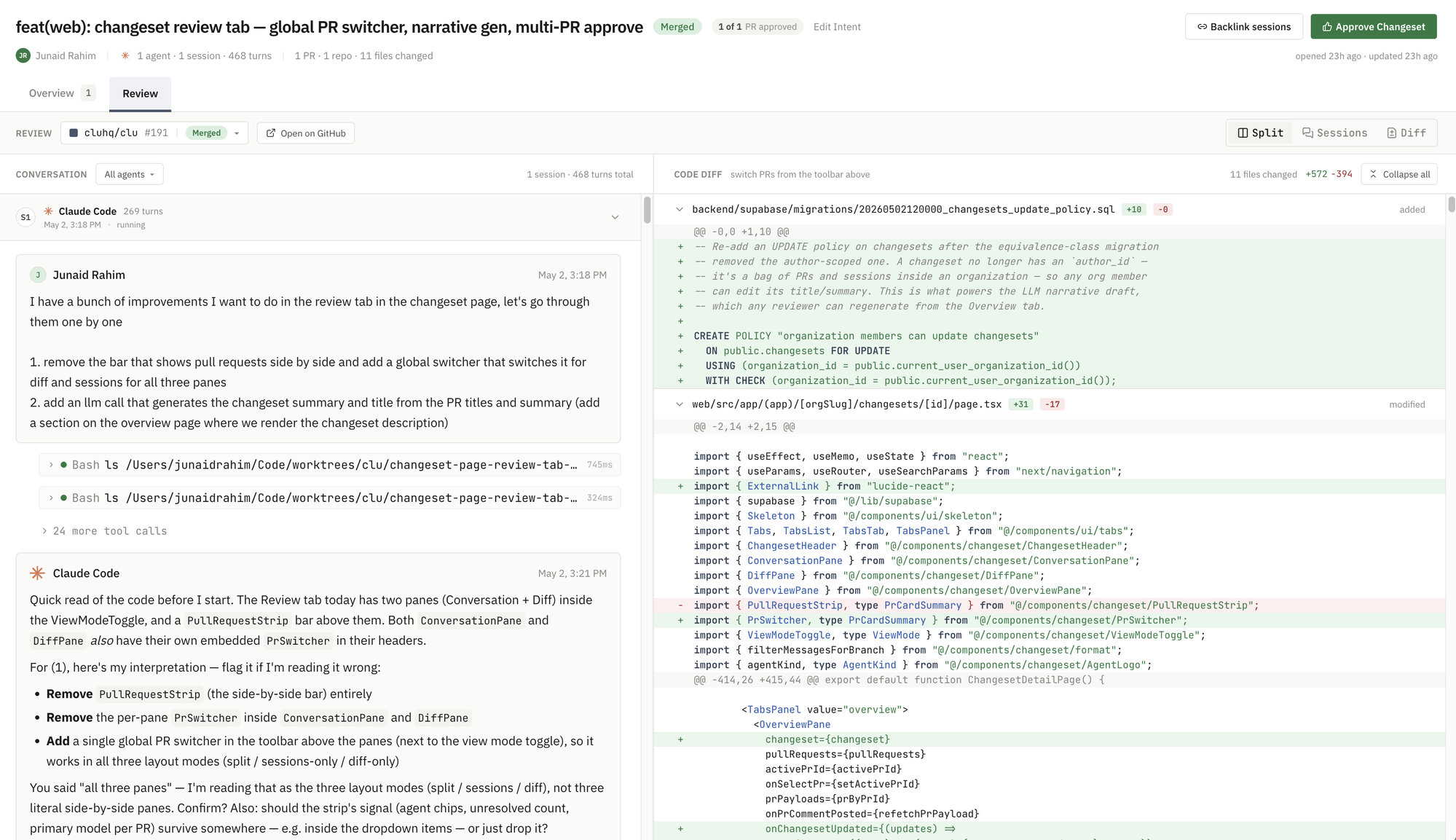
Task: Click the '@@ -2,14 +2,15 @@' hunk header
Action: 744,427
